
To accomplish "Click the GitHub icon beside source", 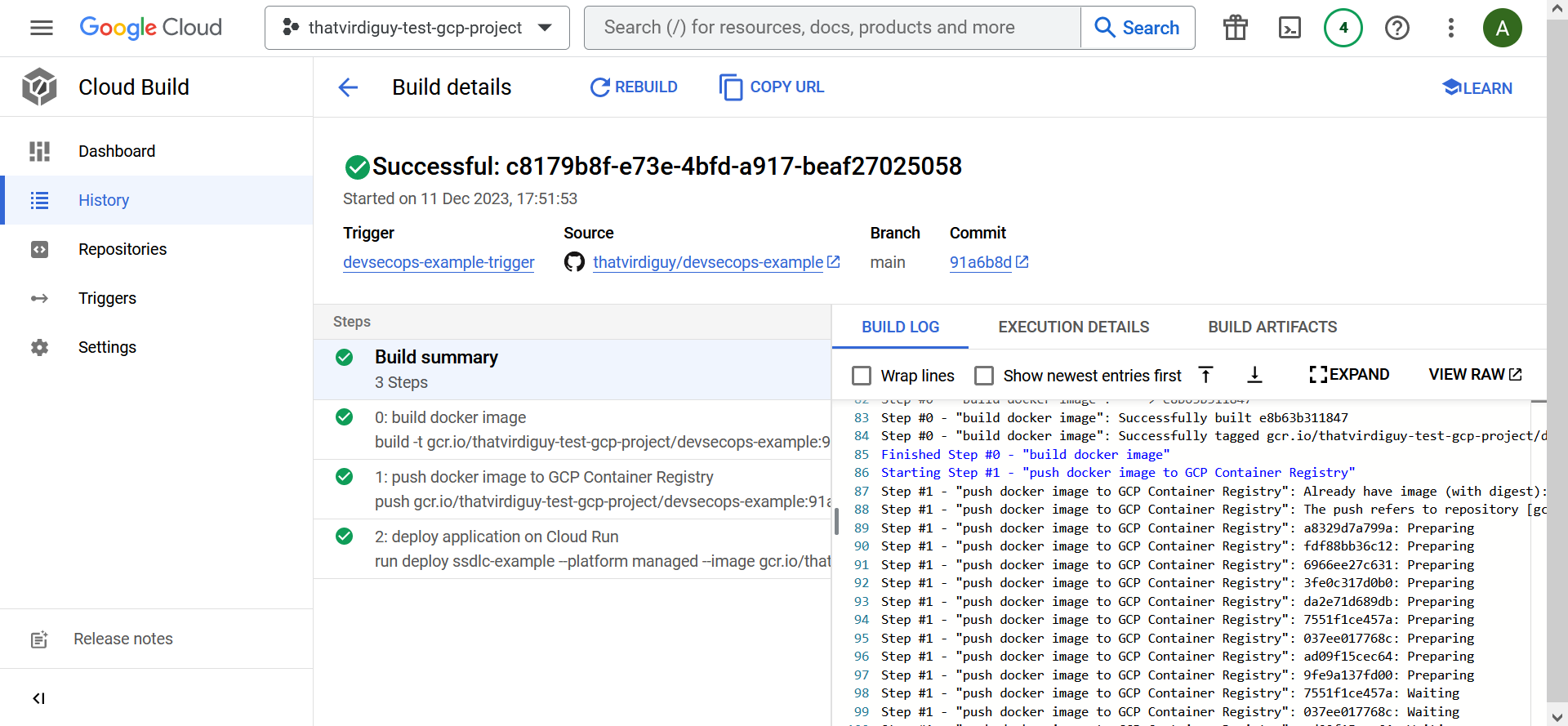I will (x=574, y=262).
